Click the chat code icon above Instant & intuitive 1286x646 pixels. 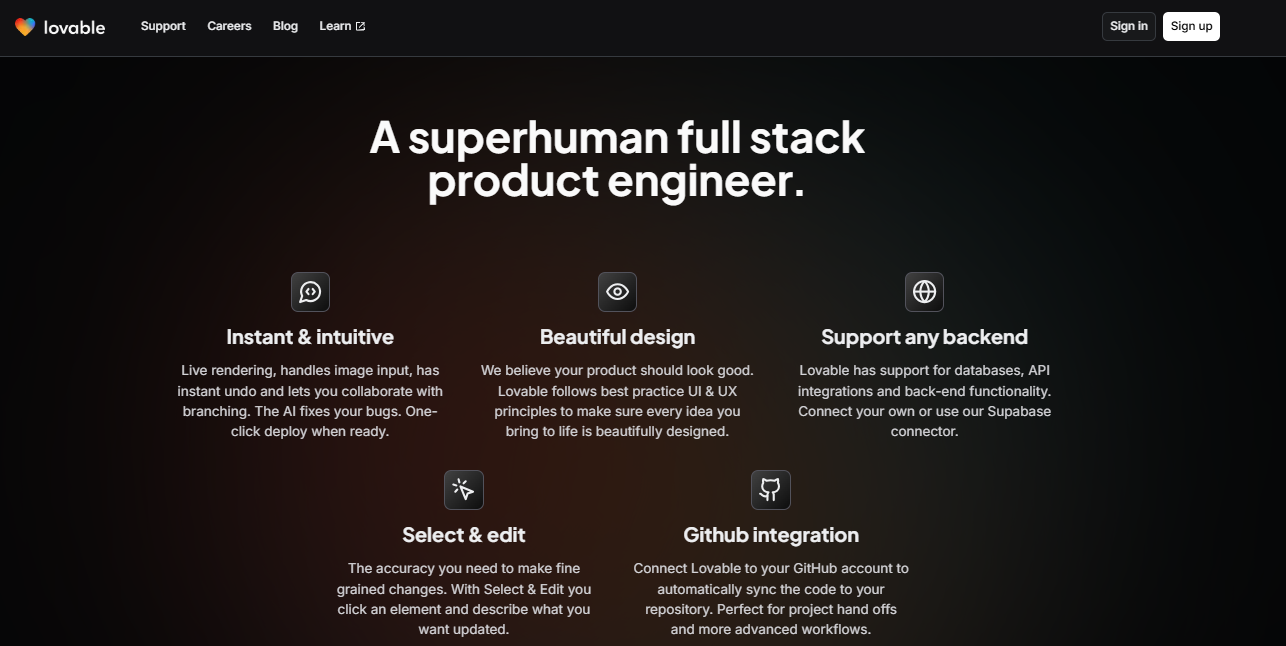coord(310,292)
